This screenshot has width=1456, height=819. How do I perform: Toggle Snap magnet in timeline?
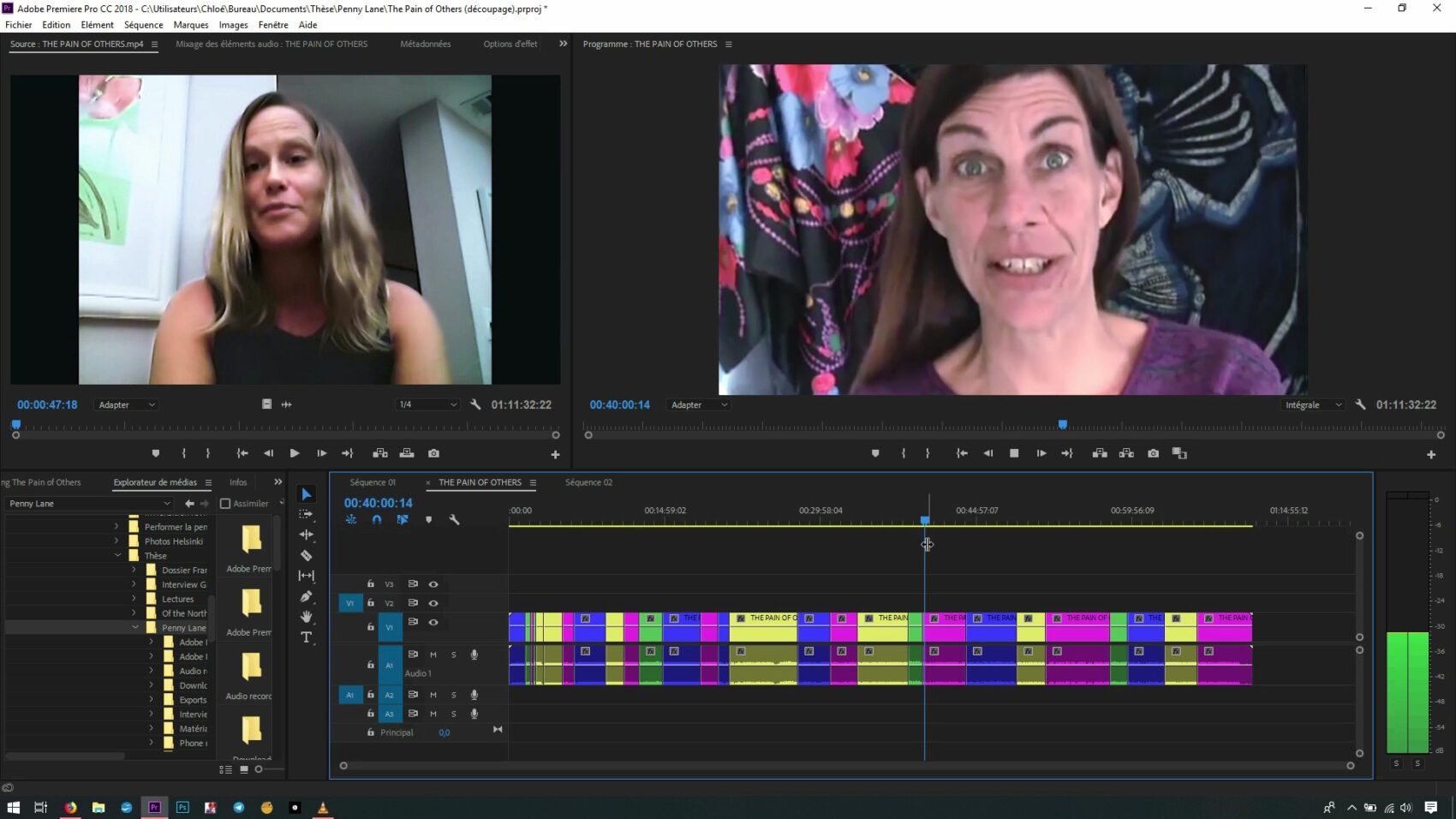point(377,520)
